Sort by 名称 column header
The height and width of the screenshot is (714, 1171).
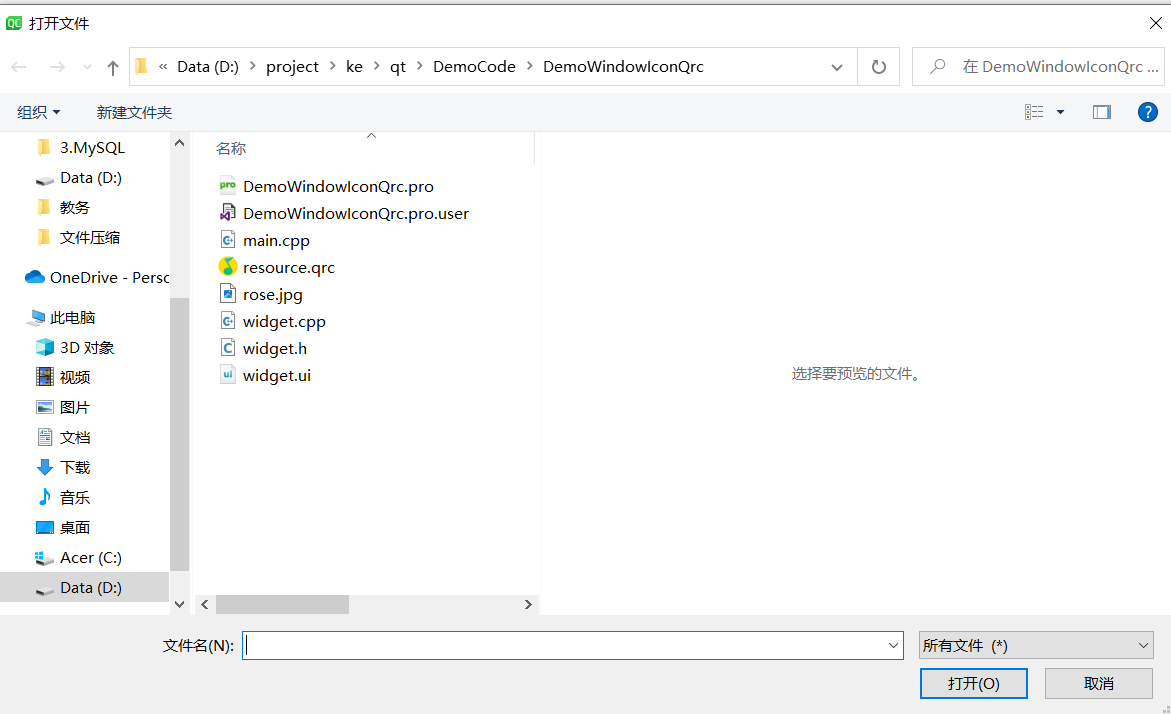click(x=231, y=149)
